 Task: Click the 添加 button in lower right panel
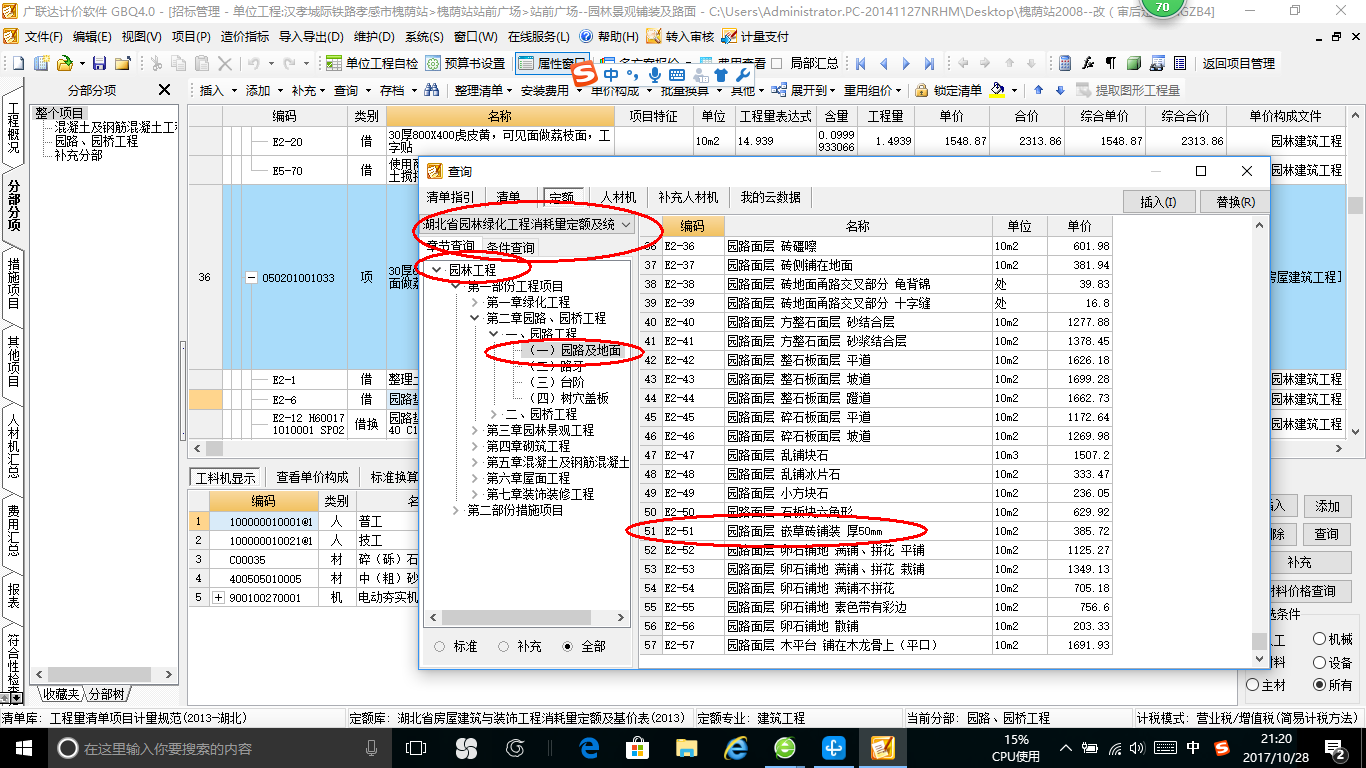coord(1327,506)
